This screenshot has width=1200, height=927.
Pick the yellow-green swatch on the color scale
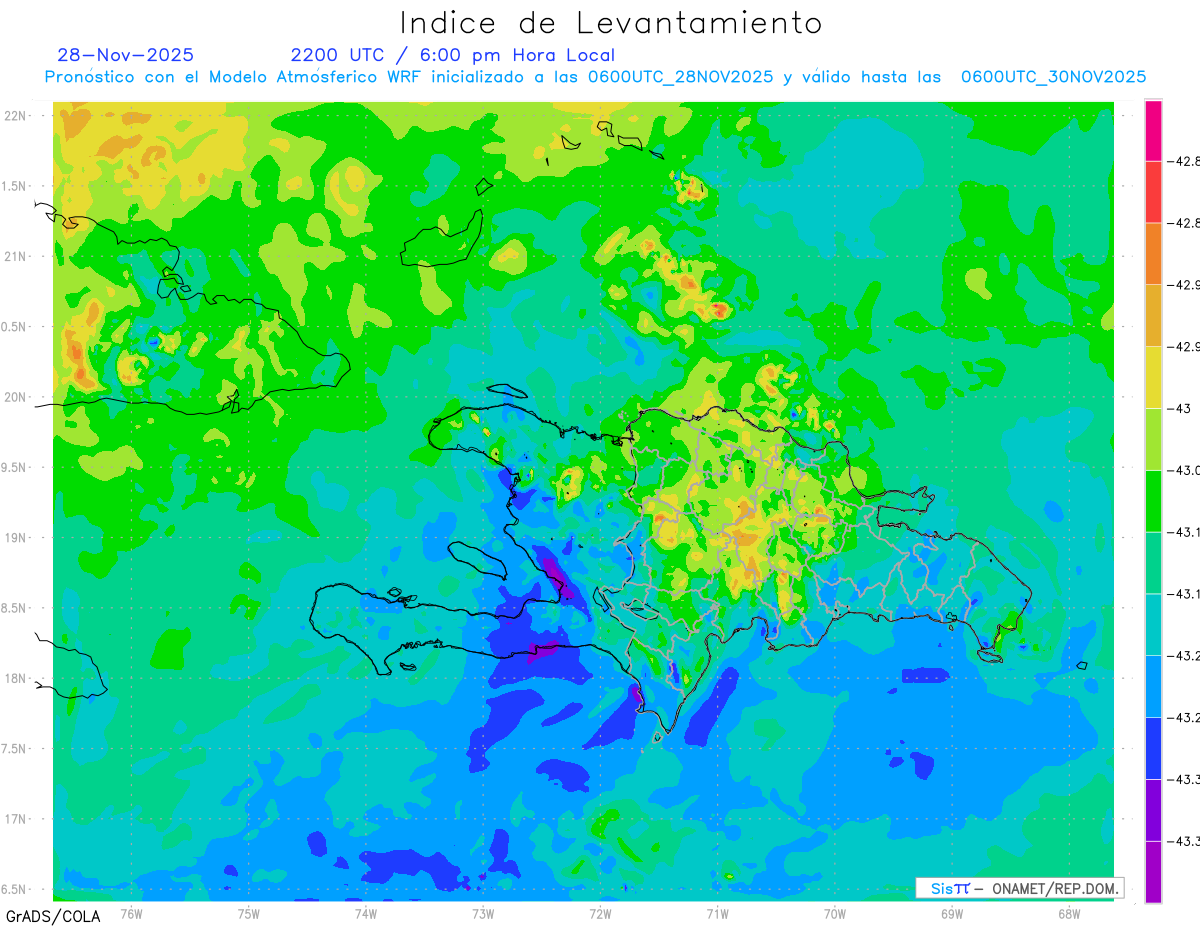coord(1153,439)
